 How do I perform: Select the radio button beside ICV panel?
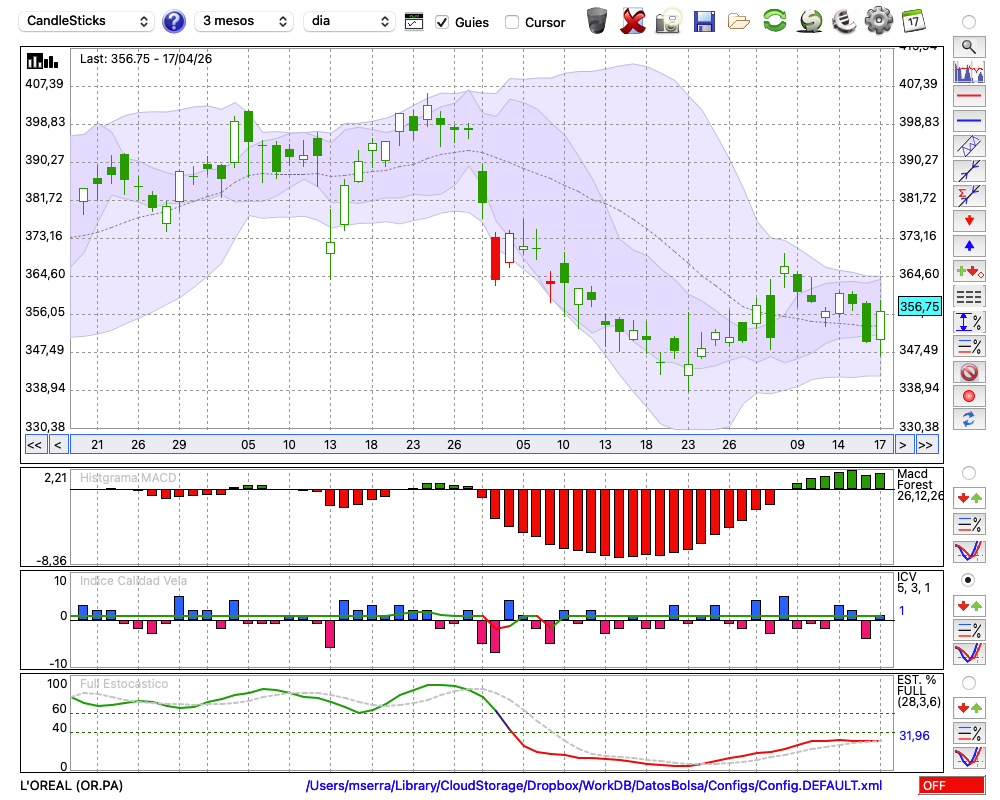(968, 580)
